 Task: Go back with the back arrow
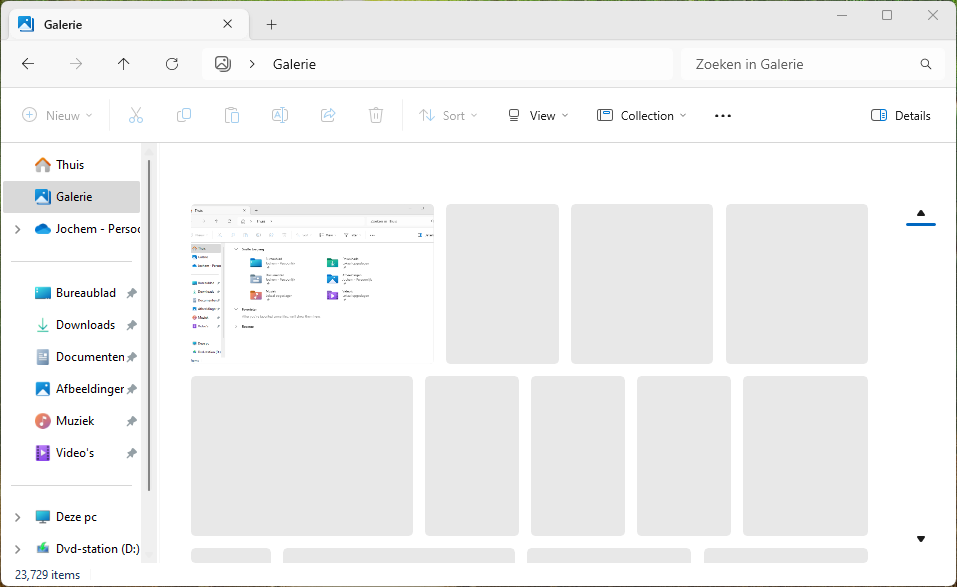click(x=28, y=64)
